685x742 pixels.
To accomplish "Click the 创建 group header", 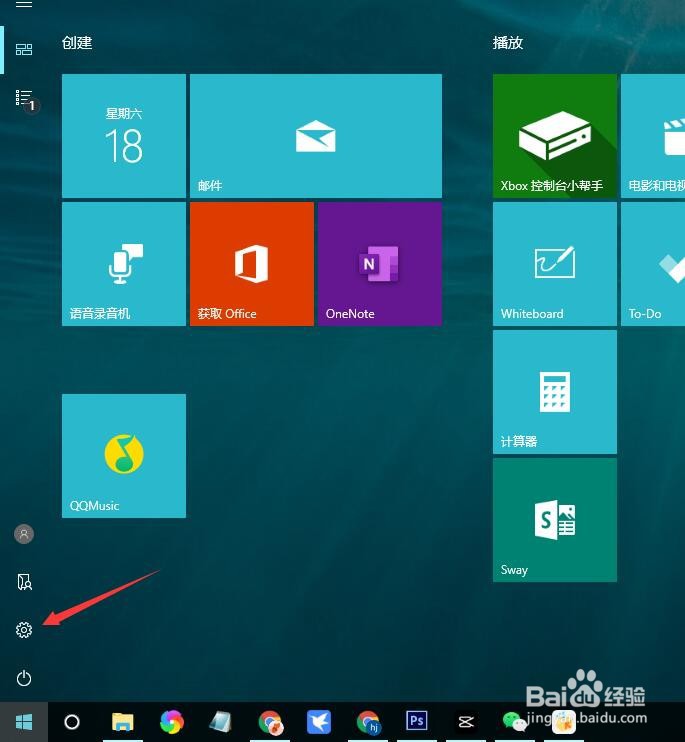I will (x=77, y=43).
